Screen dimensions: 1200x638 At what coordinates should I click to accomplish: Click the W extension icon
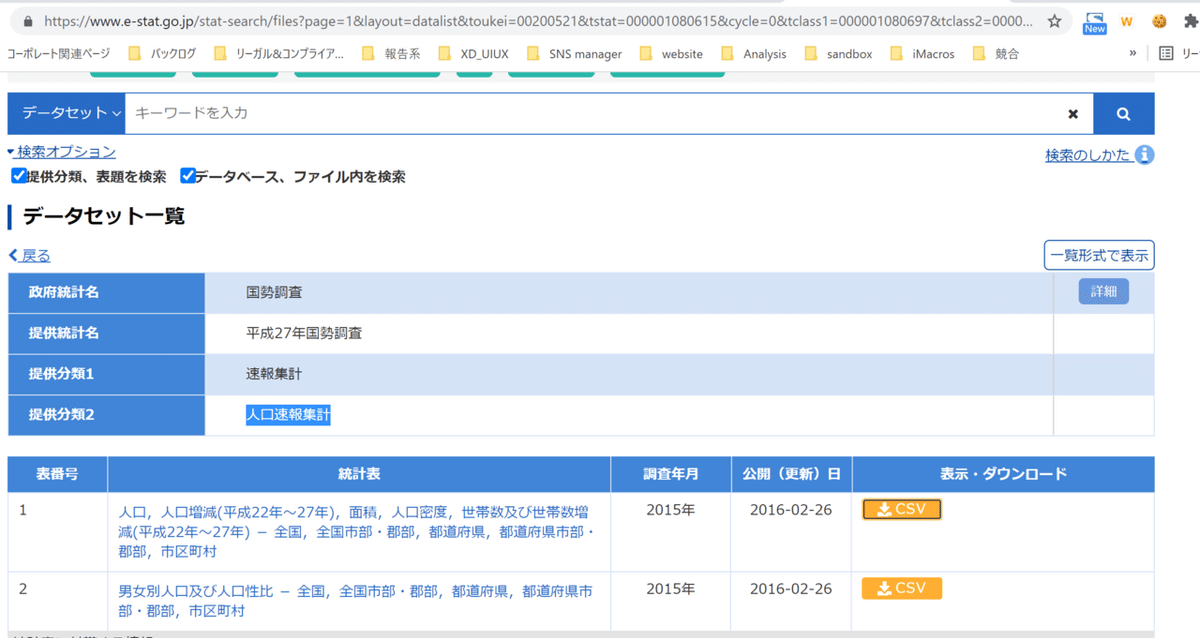coord(1127,19)
